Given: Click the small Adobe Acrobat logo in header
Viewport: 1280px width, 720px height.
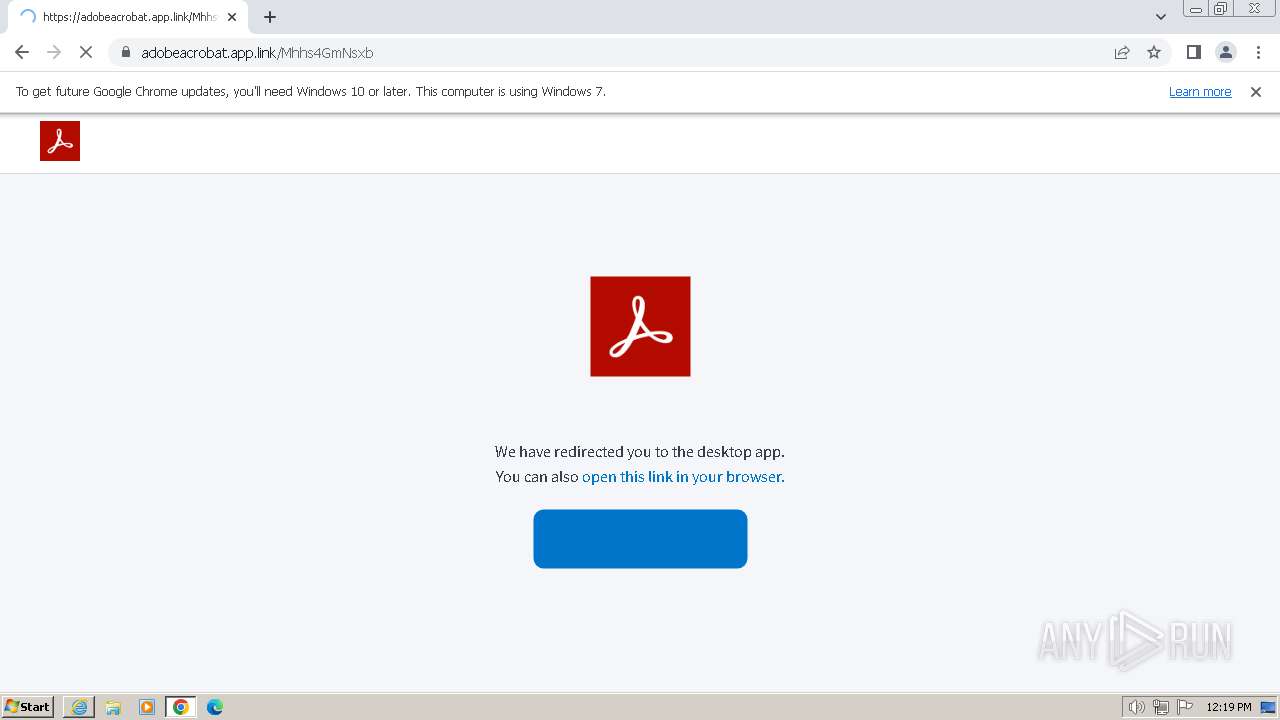Looking at the screenshot, I should click(60, 141).
